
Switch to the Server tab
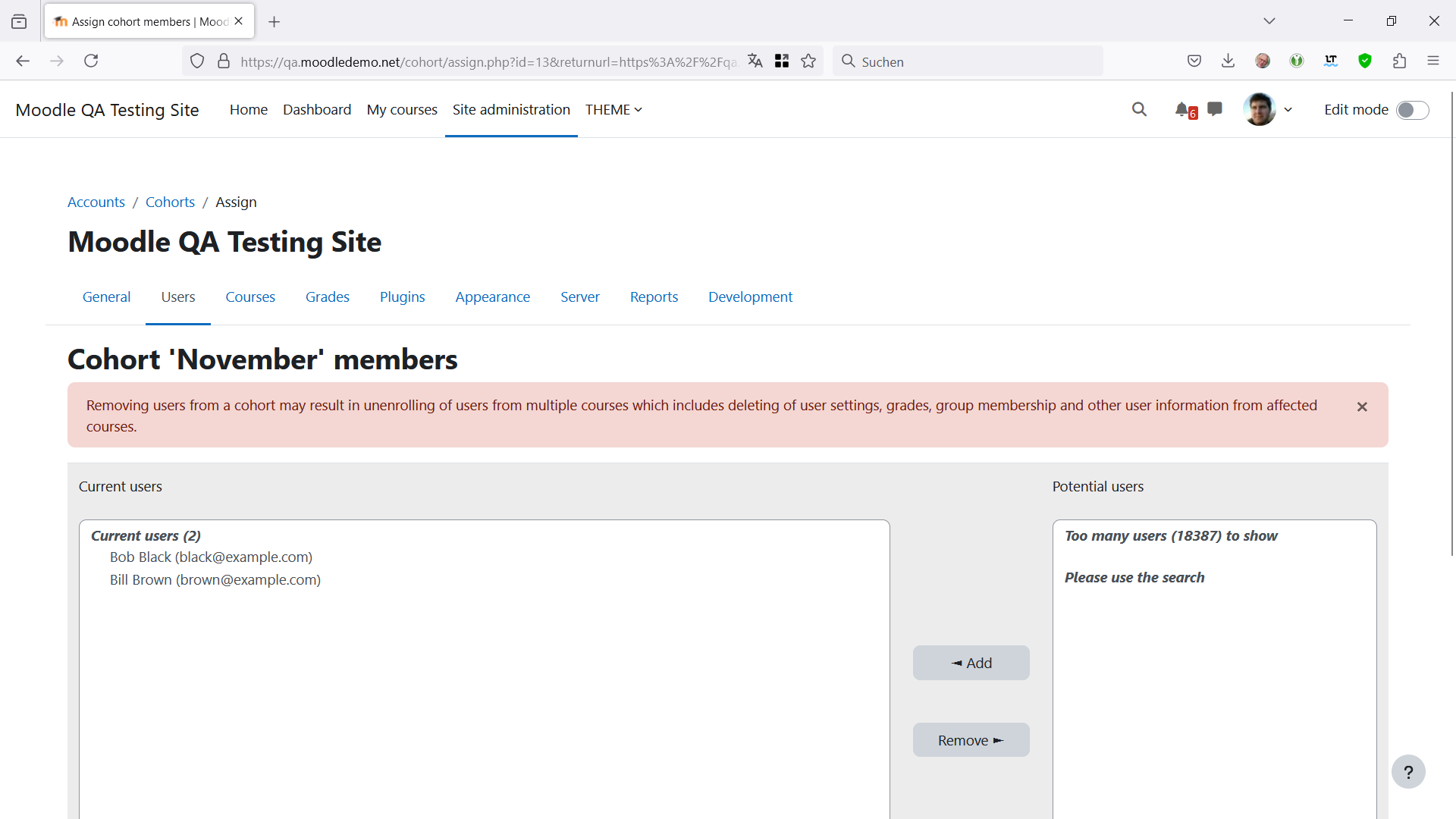(x=580, y=297)
